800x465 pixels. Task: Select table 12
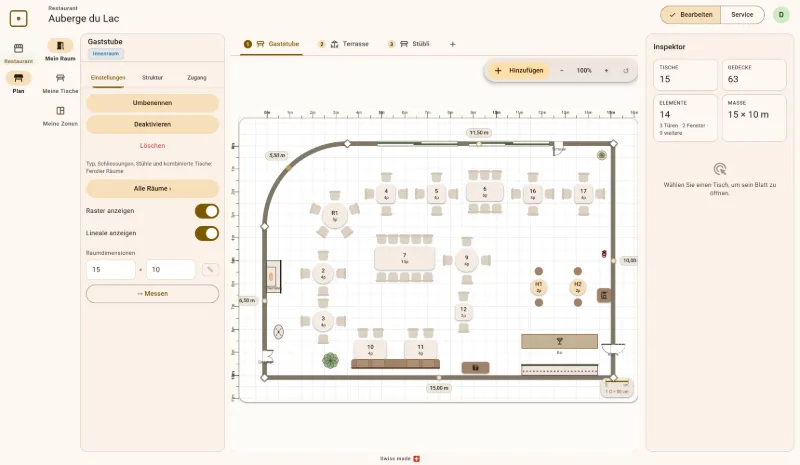pos(463,311)
